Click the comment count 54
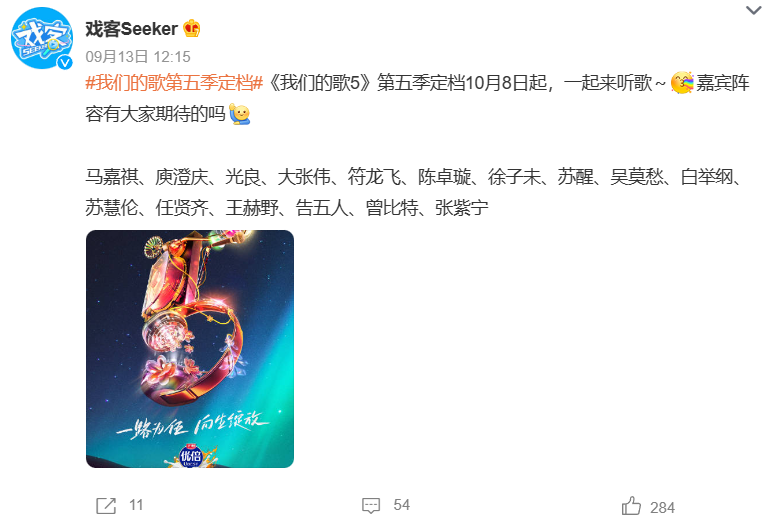This screenshot has width=777, height=525. coord(401,505)
